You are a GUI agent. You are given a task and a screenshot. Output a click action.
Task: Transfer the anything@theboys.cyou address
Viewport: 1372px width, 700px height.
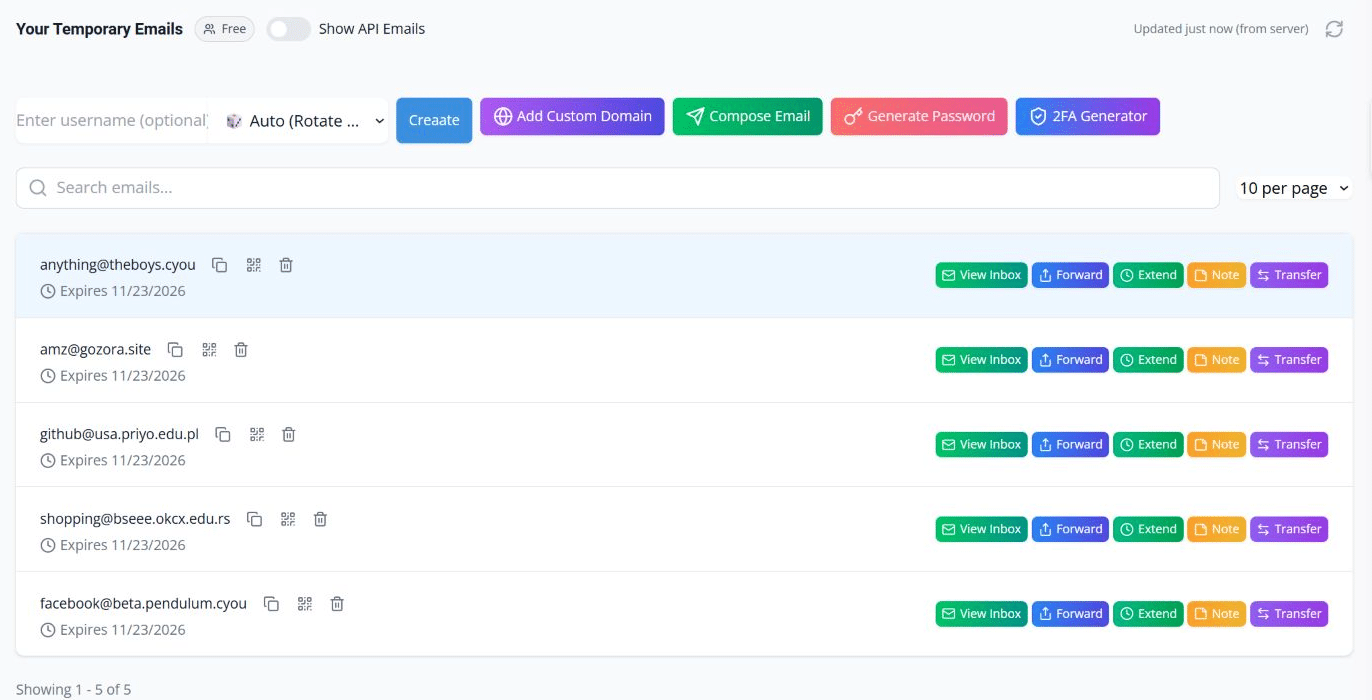tap(1289, 275)
